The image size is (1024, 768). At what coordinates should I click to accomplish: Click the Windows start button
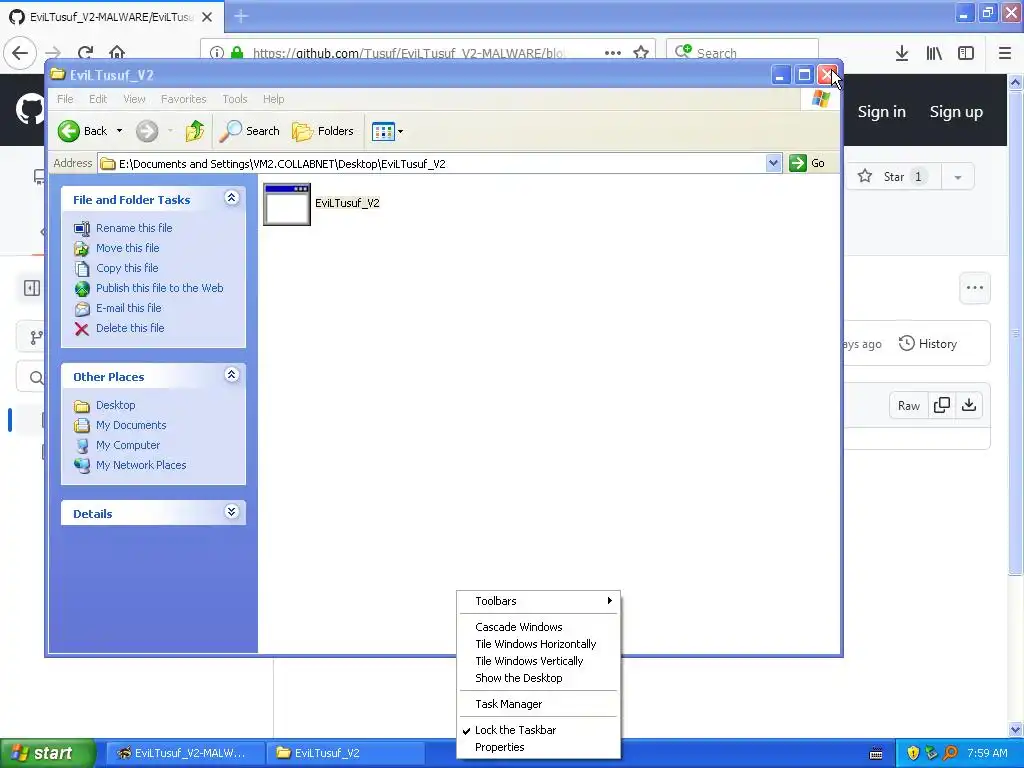click(47, 754)
